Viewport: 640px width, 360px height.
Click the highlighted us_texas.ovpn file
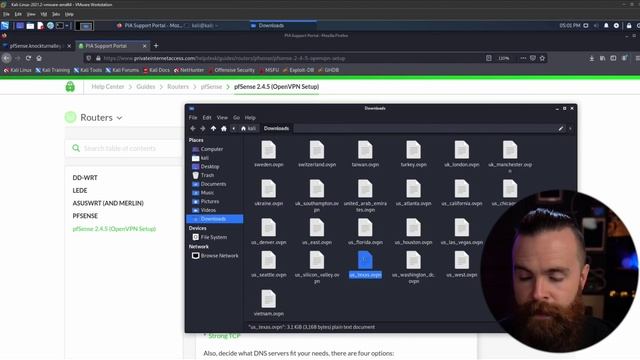coord(365,264)
